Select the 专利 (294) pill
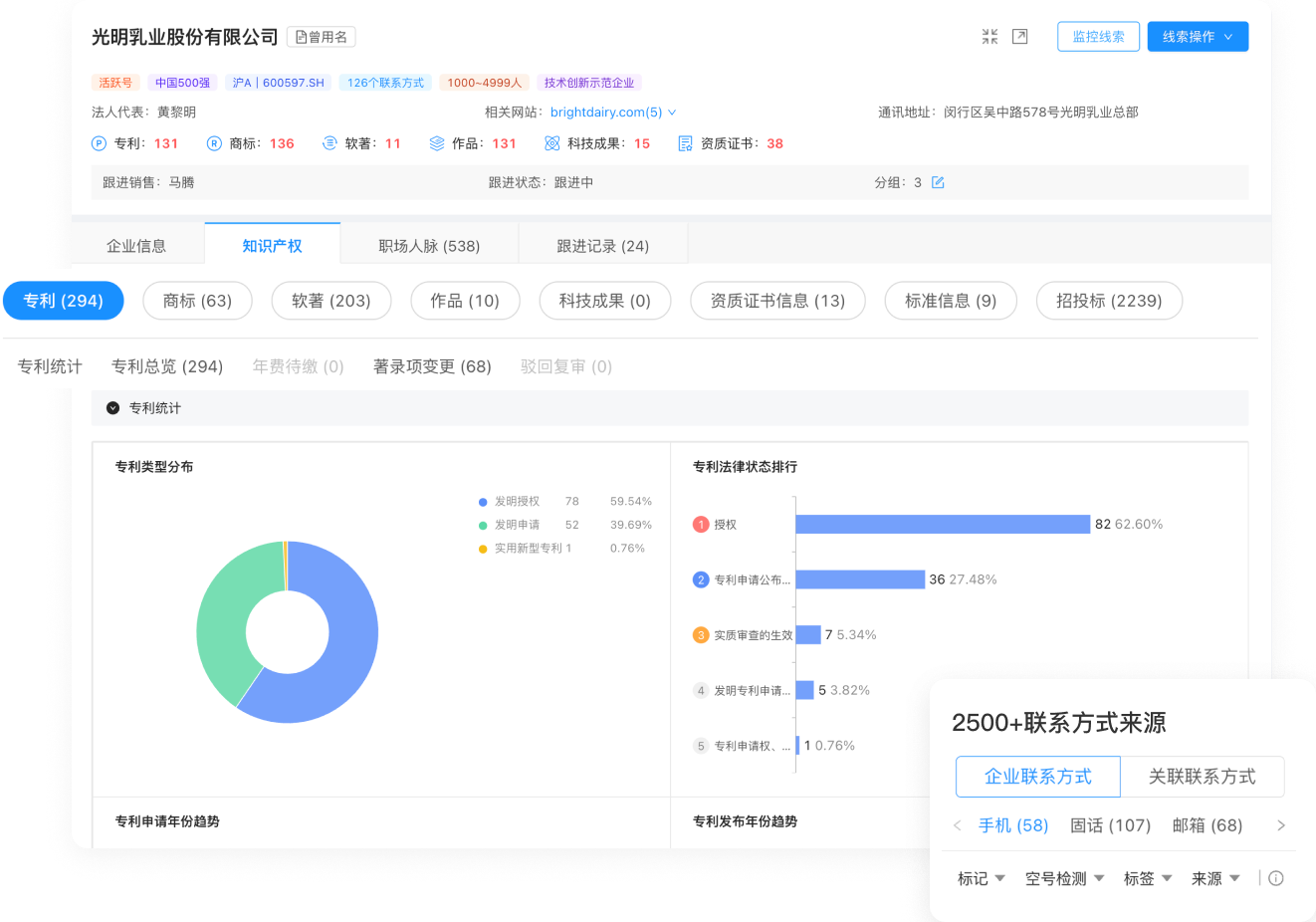The width and height of the screenshot is (1316, 922). pyautogui.click(x=63, y=301)
